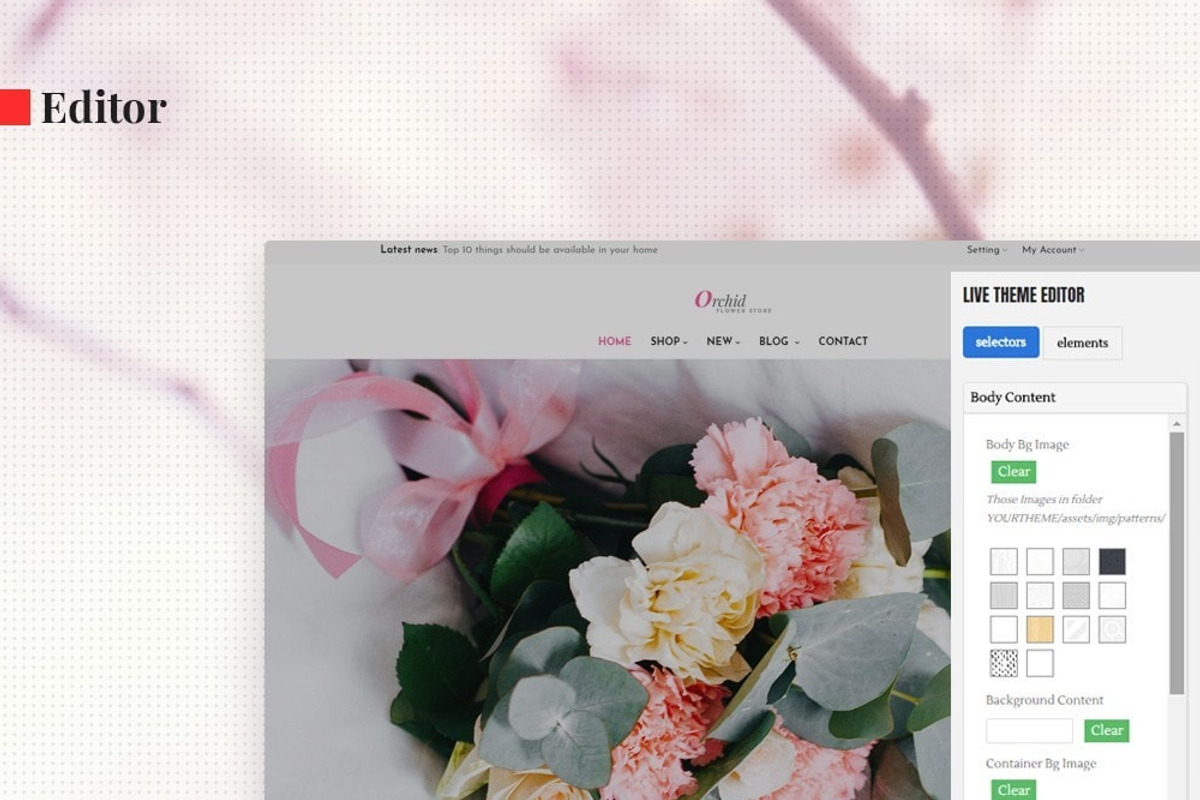Click the 'Body Bg Image' label
1200x800 pixels.
tap(1027, 445)
